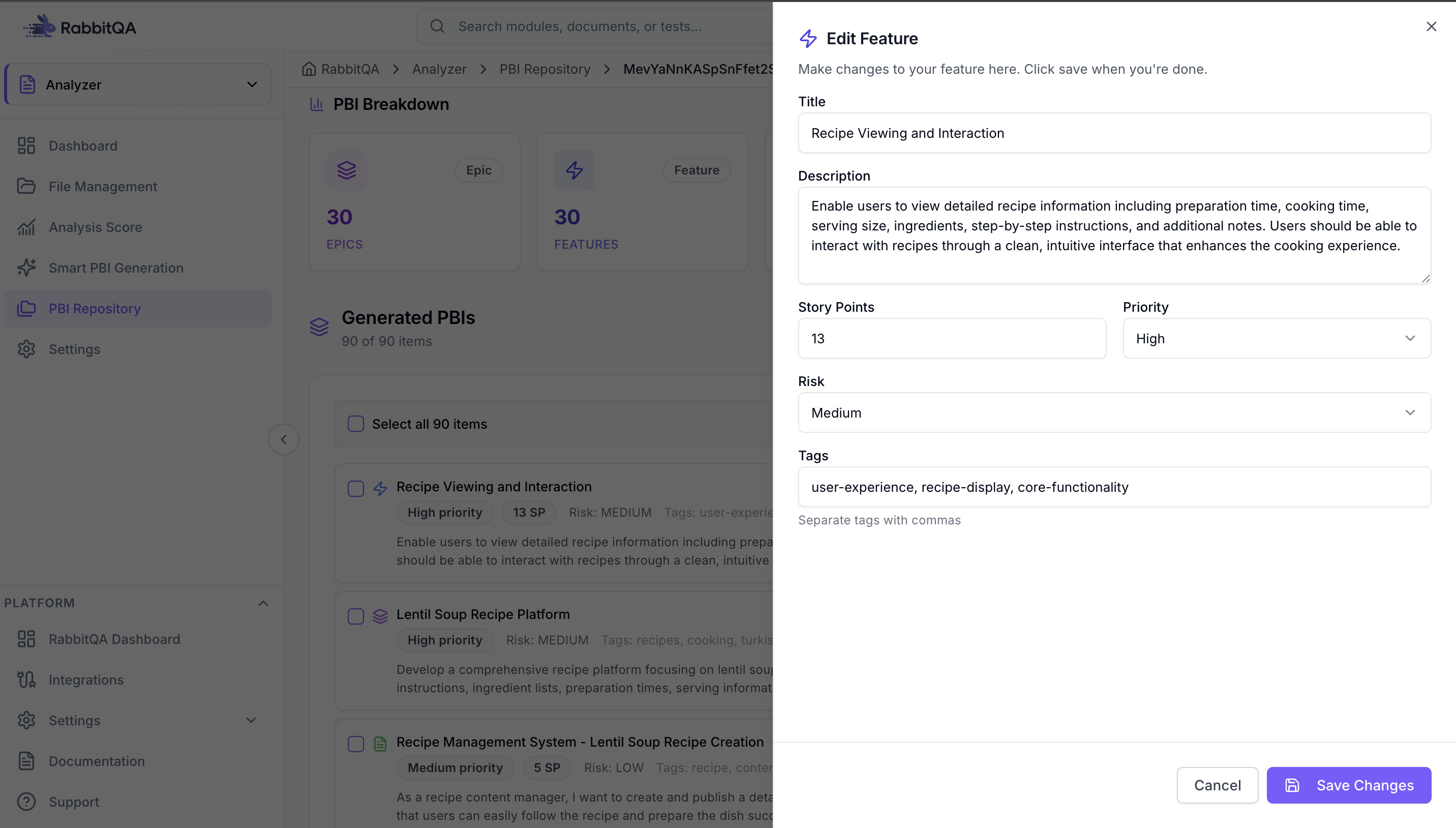Viewport: 1456px width, 828px height.
Task: Close the Edit Feature panel
Action: (1431, 27)
